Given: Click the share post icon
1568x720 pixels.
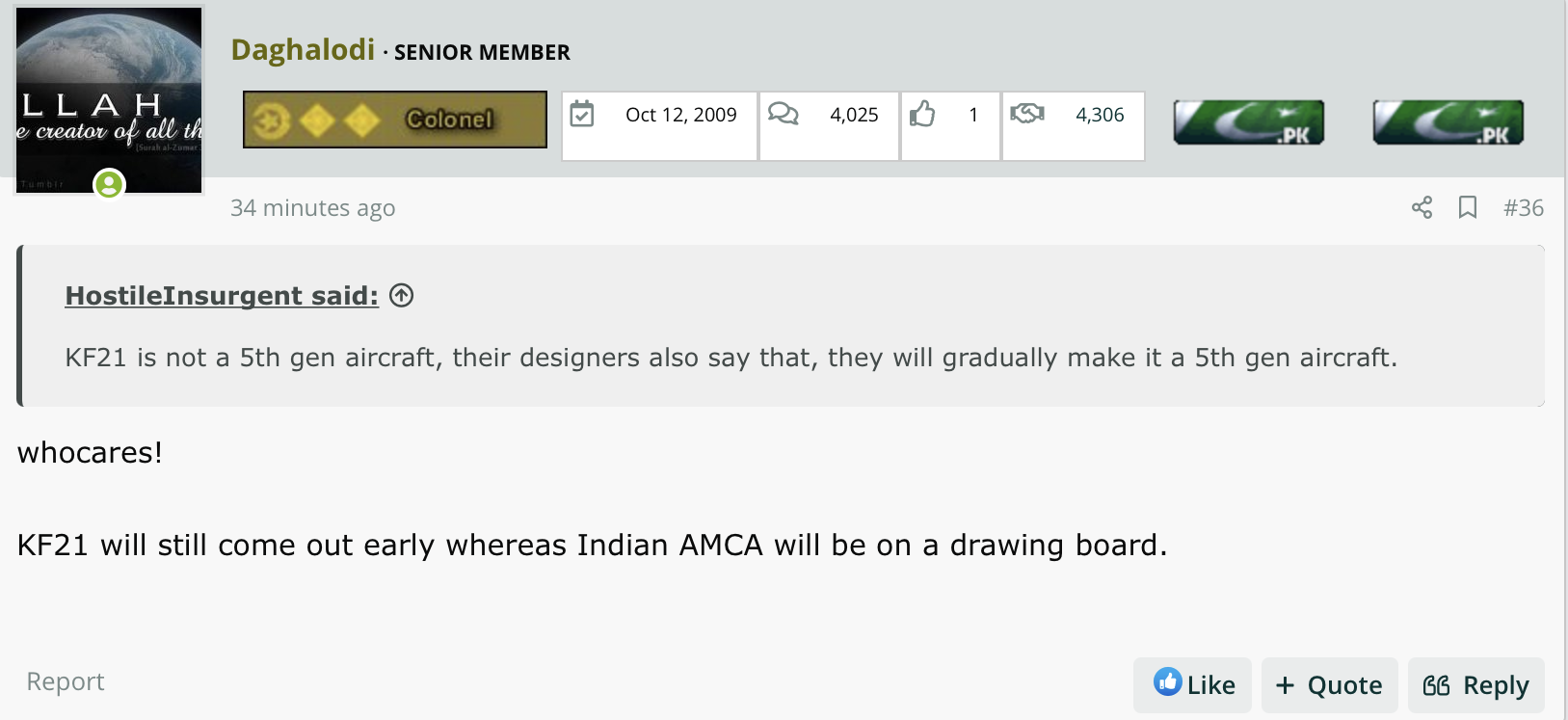Looking at the screenshot, I should click(x=1422, y=207).
